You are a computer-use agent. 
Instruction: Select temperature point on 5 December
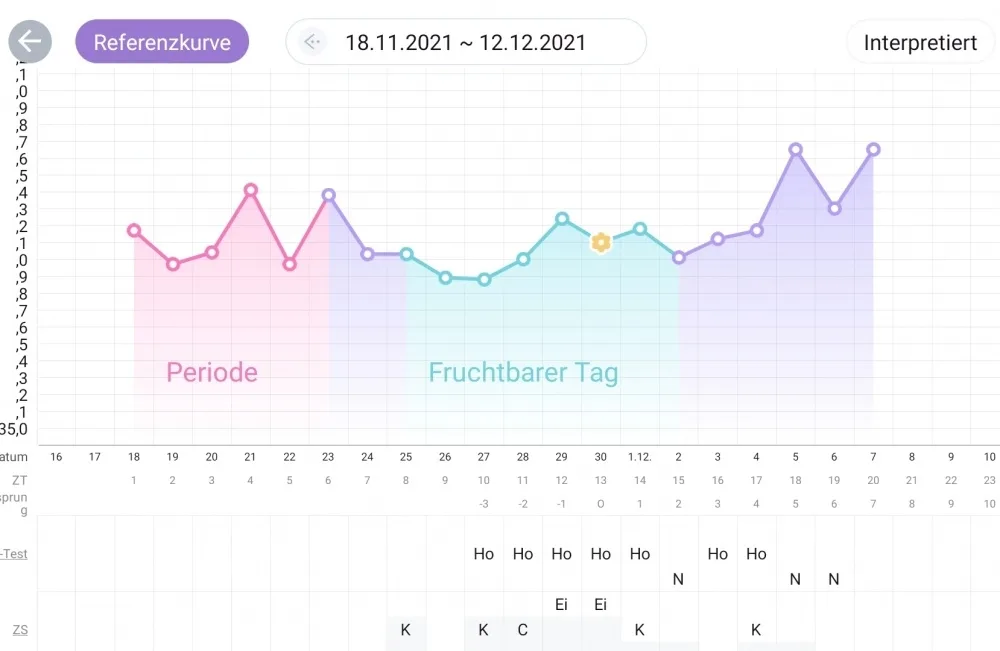pyautogui.click(x=795, y=150)
